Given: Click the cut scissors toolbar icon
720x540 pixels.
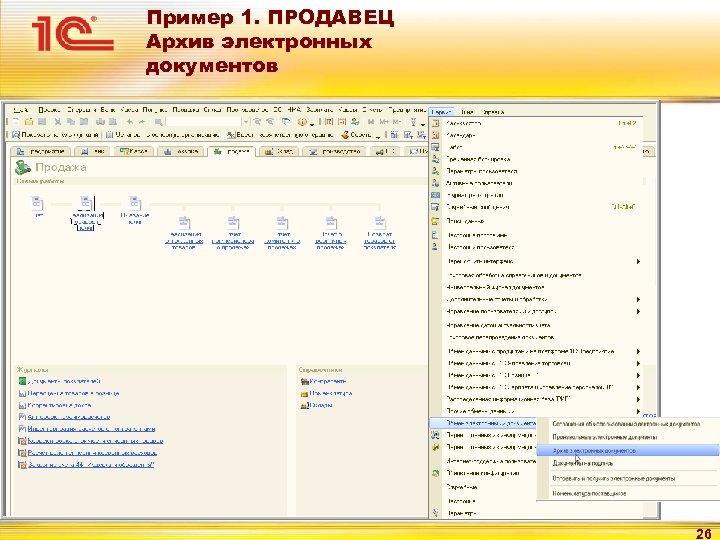Looking at the screenshot, I should point(58,122).
